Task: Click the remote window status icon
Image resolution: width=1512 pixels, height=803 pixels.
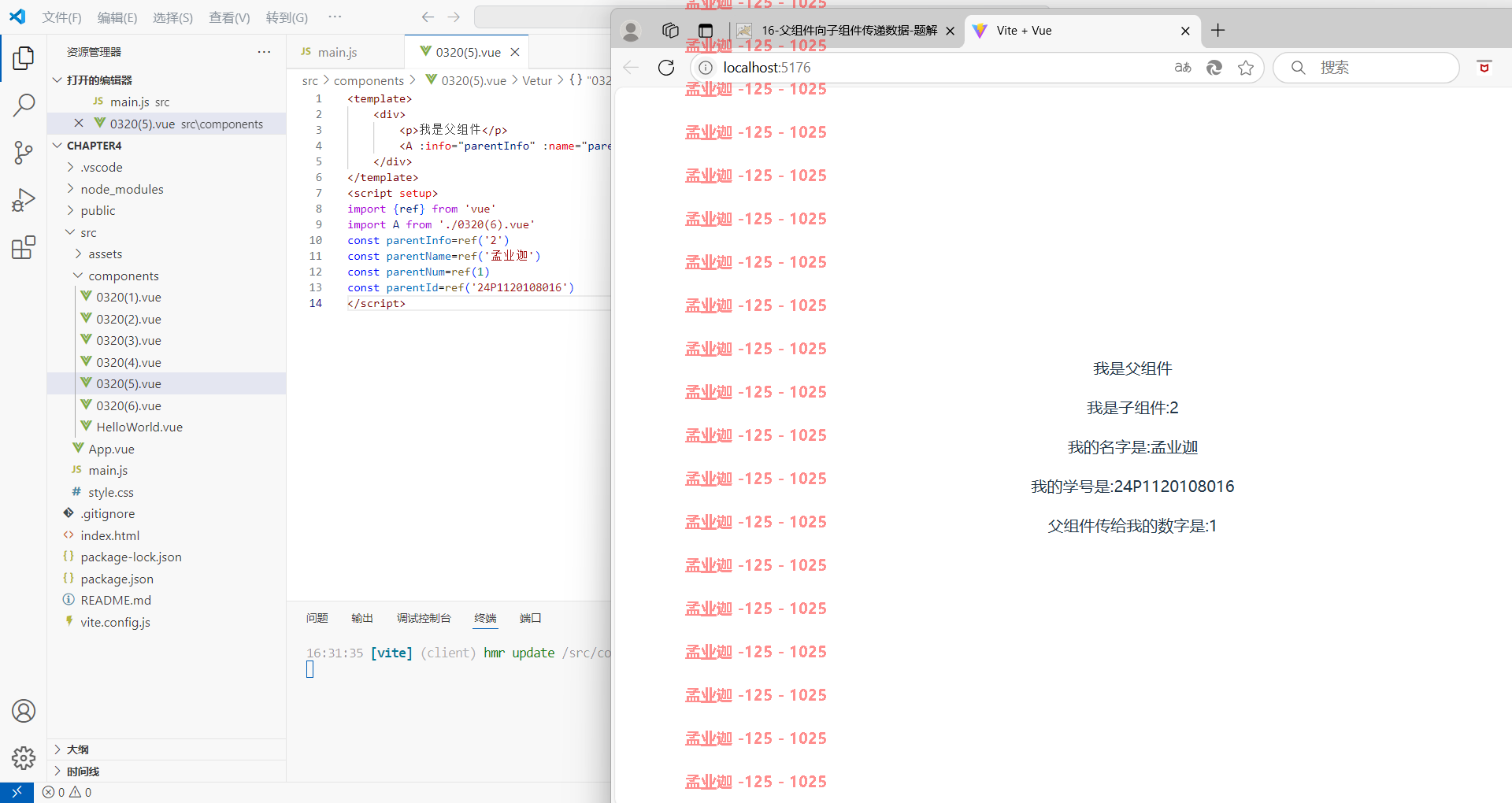Action: point(17,792)
